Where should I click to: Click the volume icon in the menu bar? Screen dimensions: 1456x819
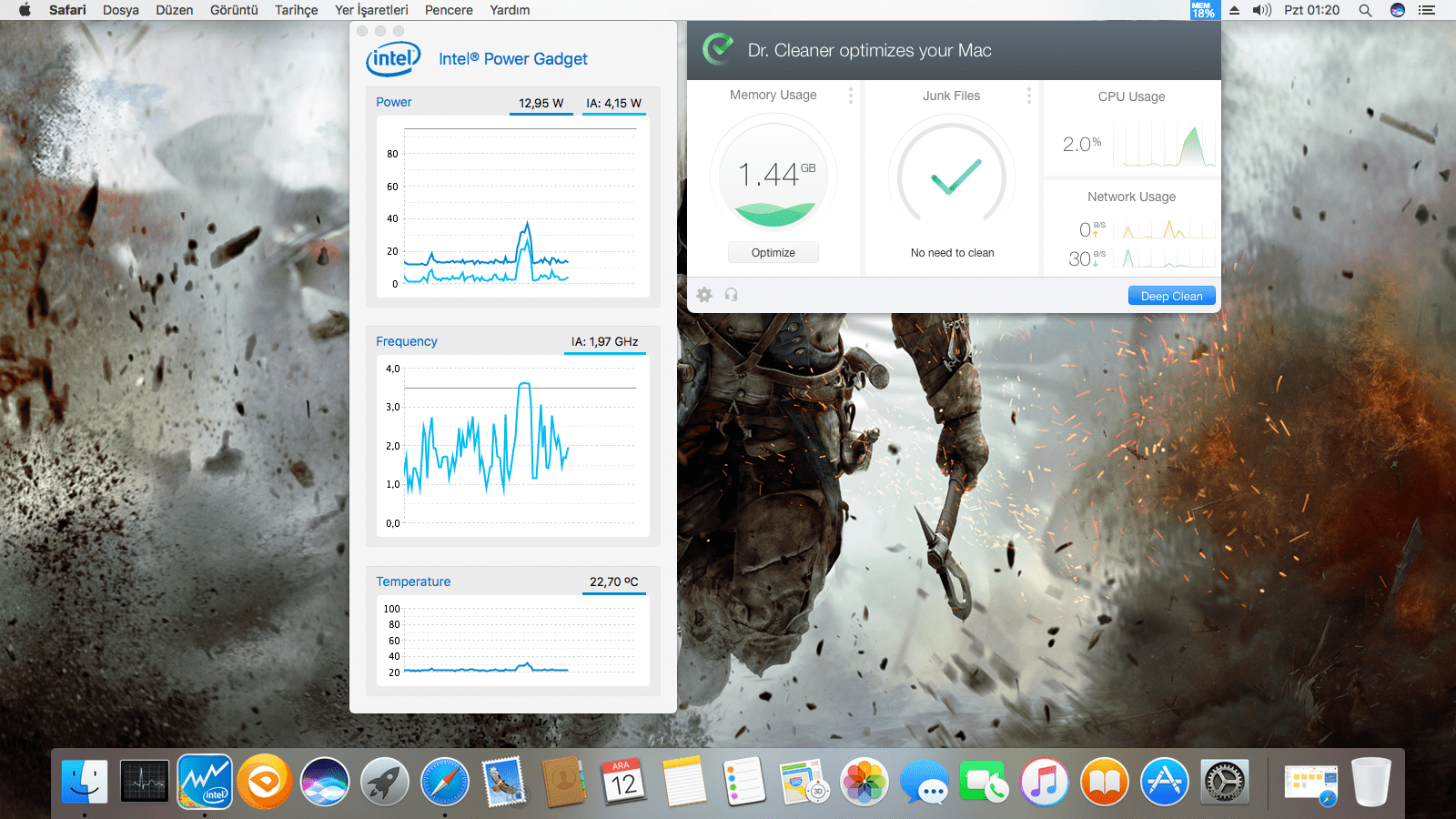tap(1261, 10)
